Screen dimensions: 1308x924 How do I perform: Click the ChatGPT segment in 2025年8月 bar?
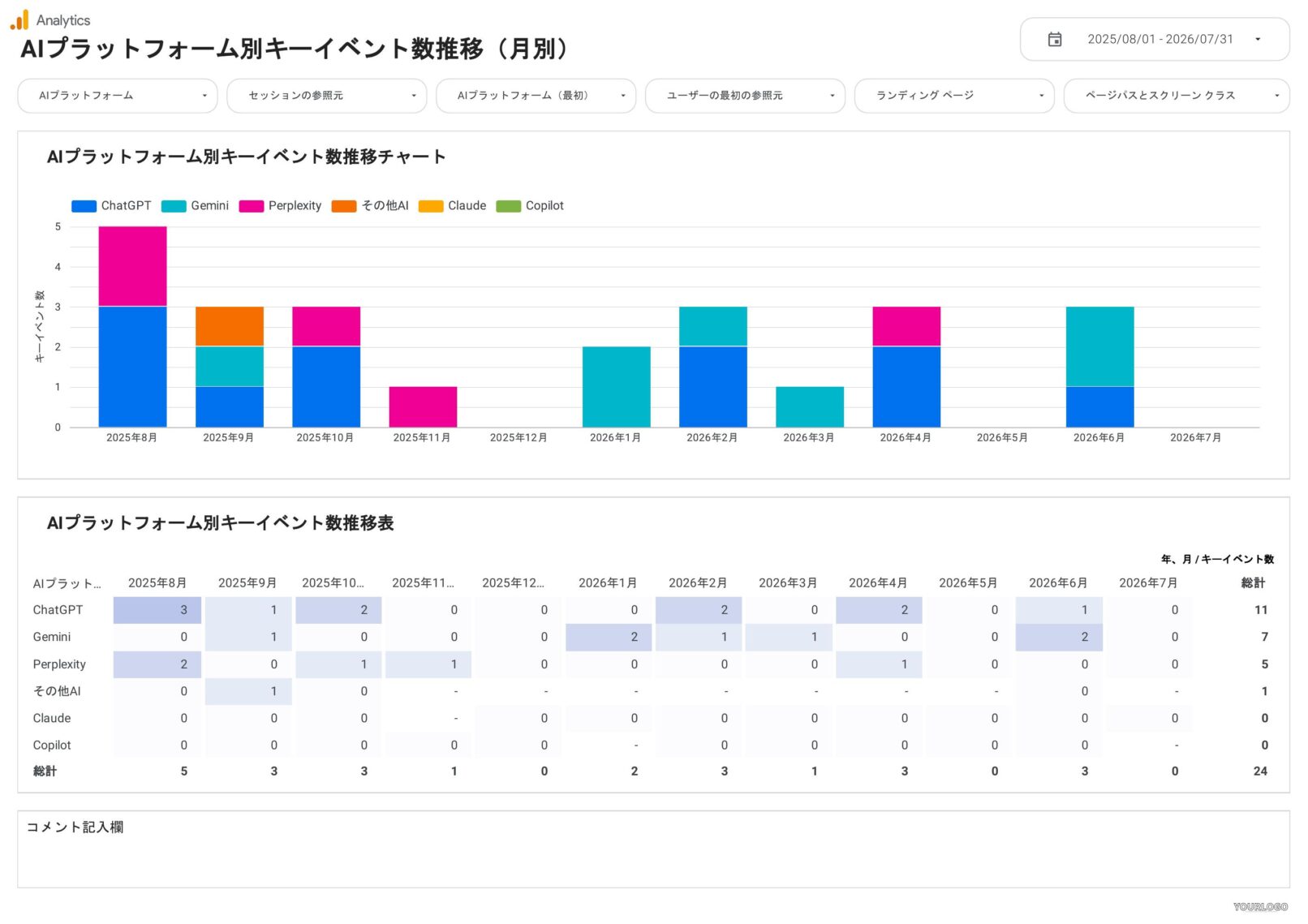pyautogui.click(x=132, y=367)
